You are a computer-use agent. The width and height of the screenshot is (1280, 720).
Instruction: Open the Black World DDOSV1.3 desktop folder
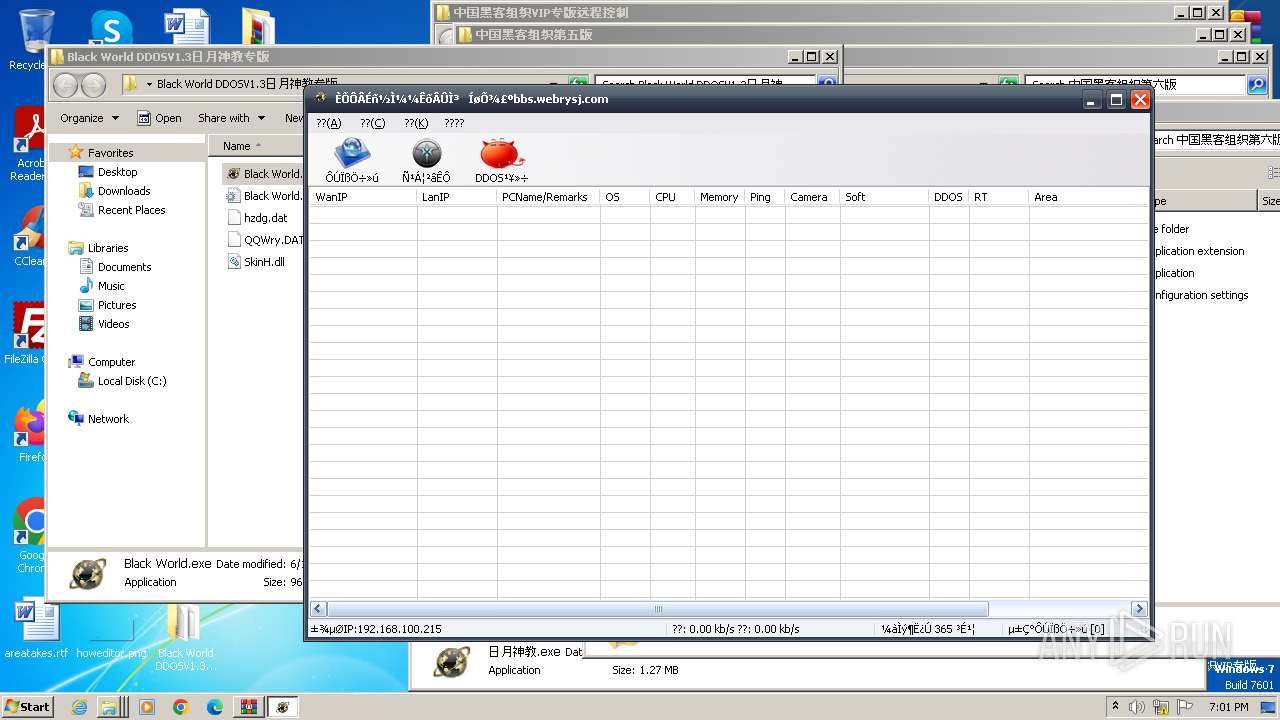coord(185,637)
